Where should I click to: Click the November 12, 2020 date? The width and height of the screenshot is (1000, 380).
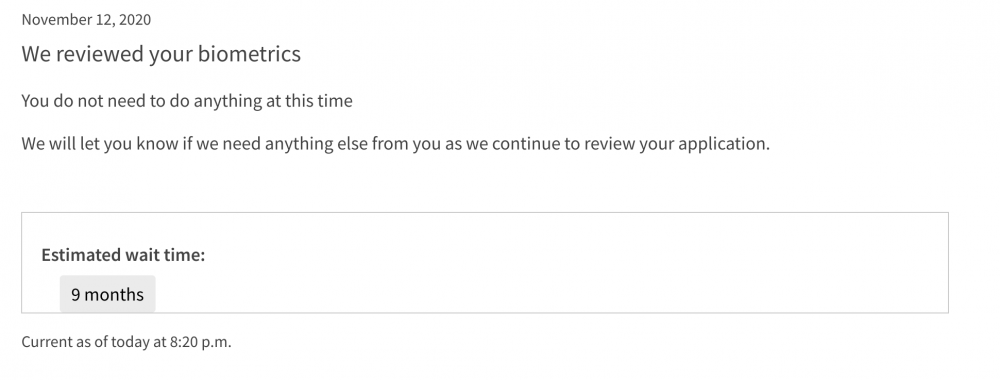(86, 20)
